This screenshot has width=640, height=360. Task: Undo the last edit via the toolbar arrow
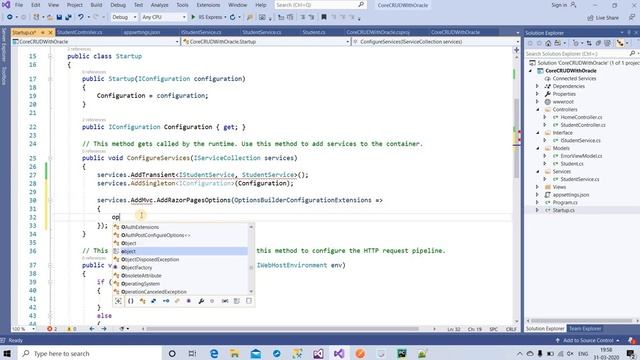81,17
